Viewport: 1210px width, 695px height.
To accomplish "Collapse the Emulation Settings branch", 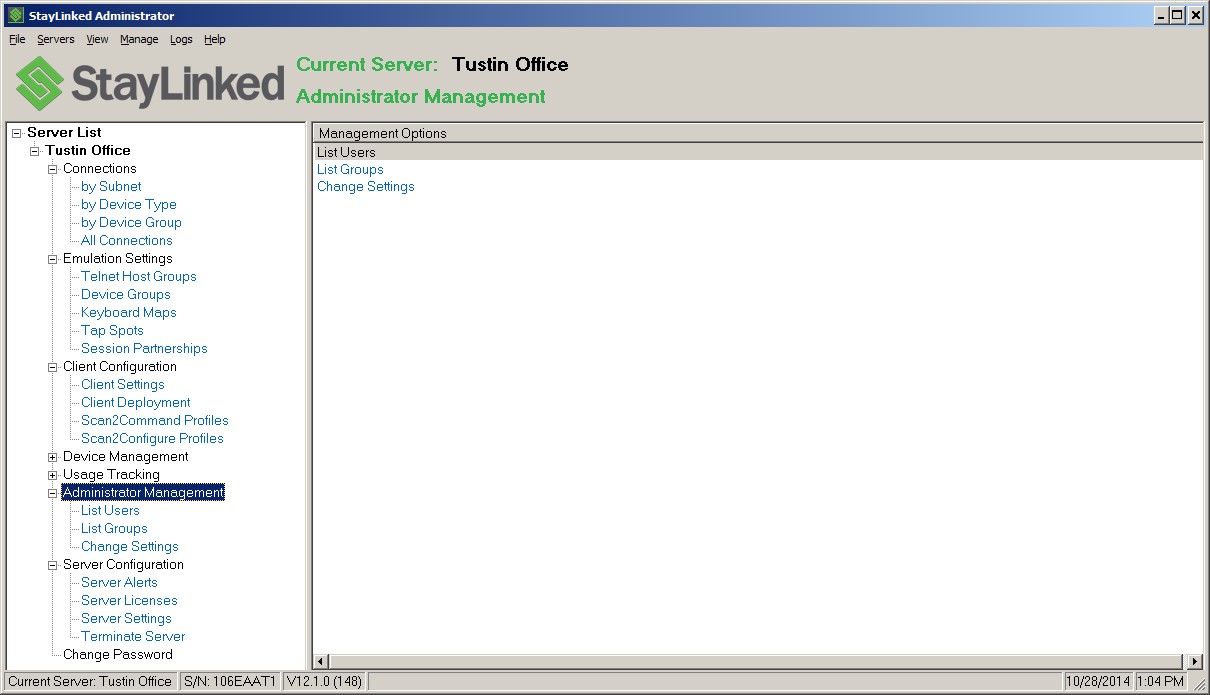I will click(51, 258).
